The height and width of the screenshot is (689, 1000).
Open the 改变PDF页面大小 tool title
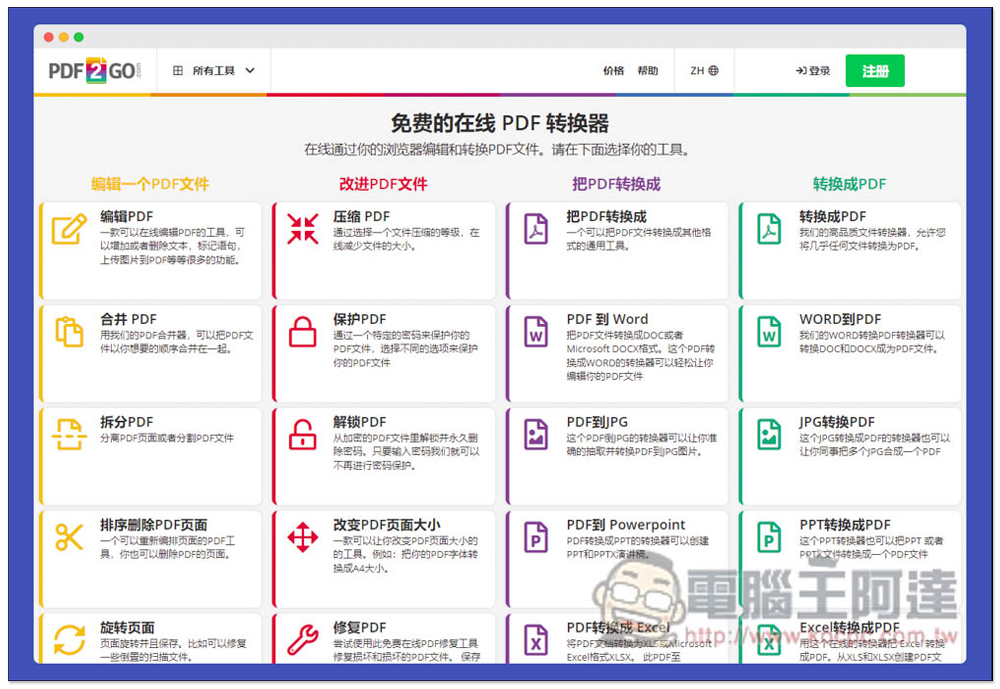tap(386, 525)
